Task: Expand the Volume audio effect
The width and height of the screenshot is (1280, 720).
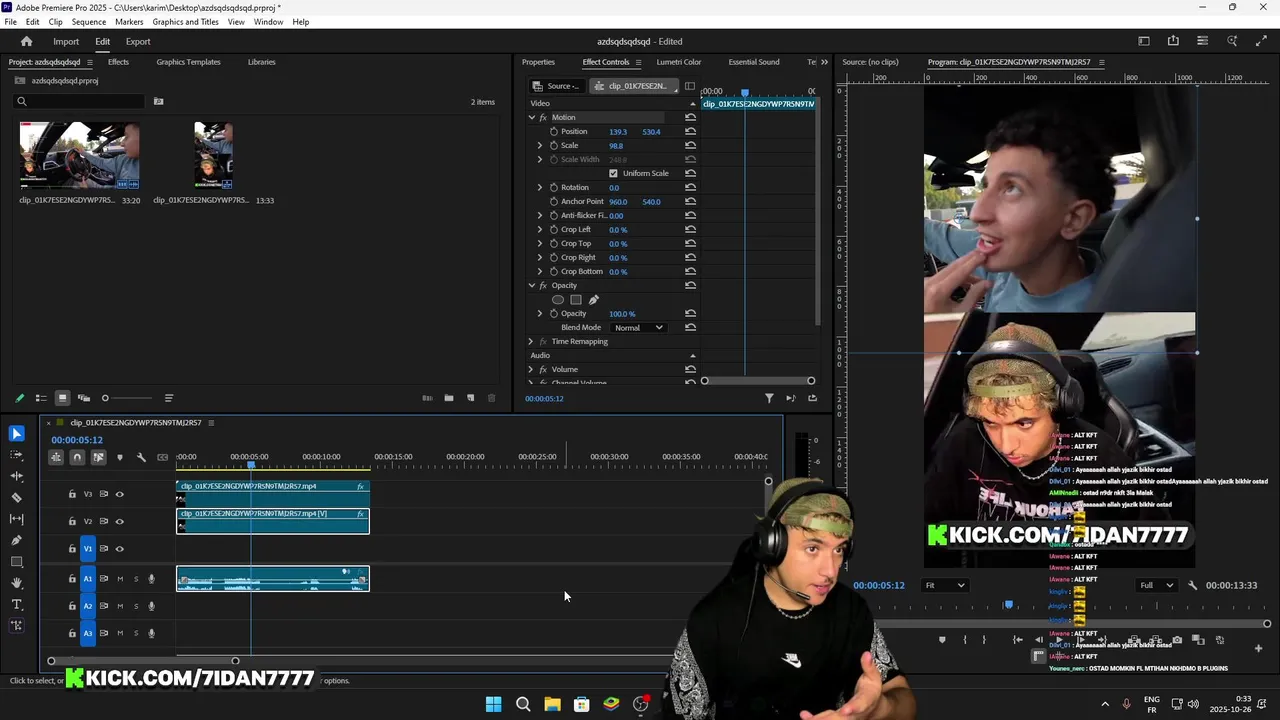Action: click(x=531, y=369)
